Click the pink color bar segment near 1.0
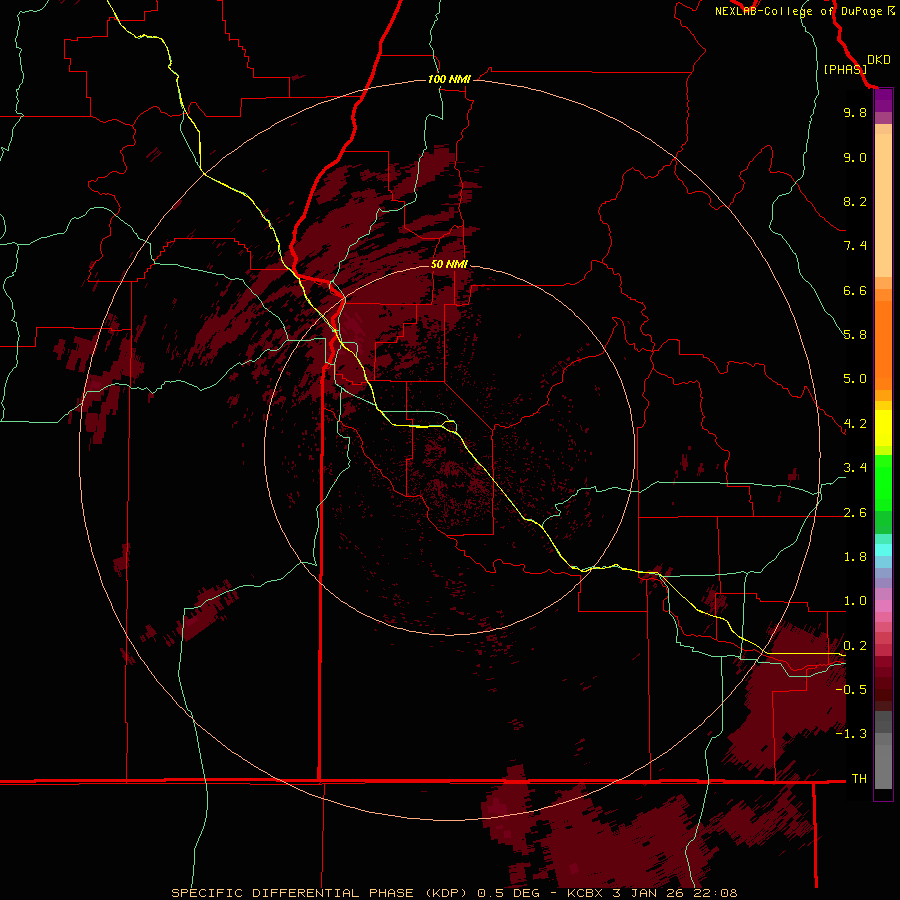Image resolution: width=900 pixels, height=900 pixels. tap(883, 606)
